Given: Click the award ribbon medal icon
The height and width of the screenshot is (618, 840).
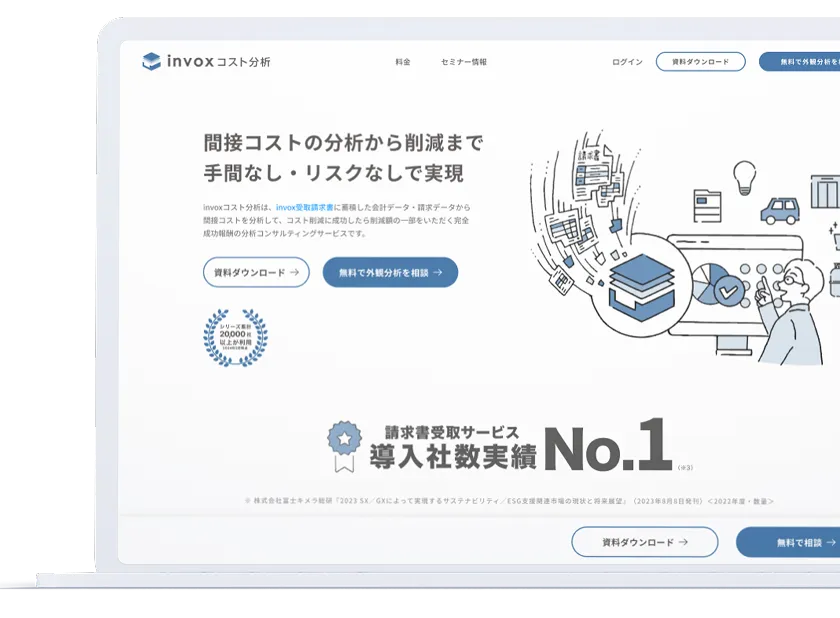Looking at the screenshot, I should click(344, 446).
